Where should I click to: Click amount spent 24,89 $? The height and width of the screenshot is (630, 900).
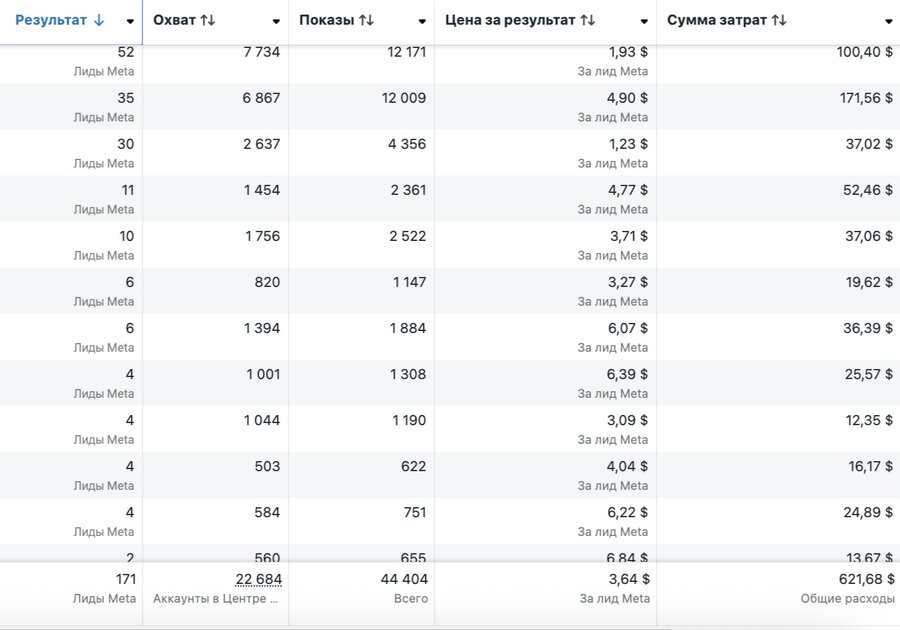pos(868,512)
